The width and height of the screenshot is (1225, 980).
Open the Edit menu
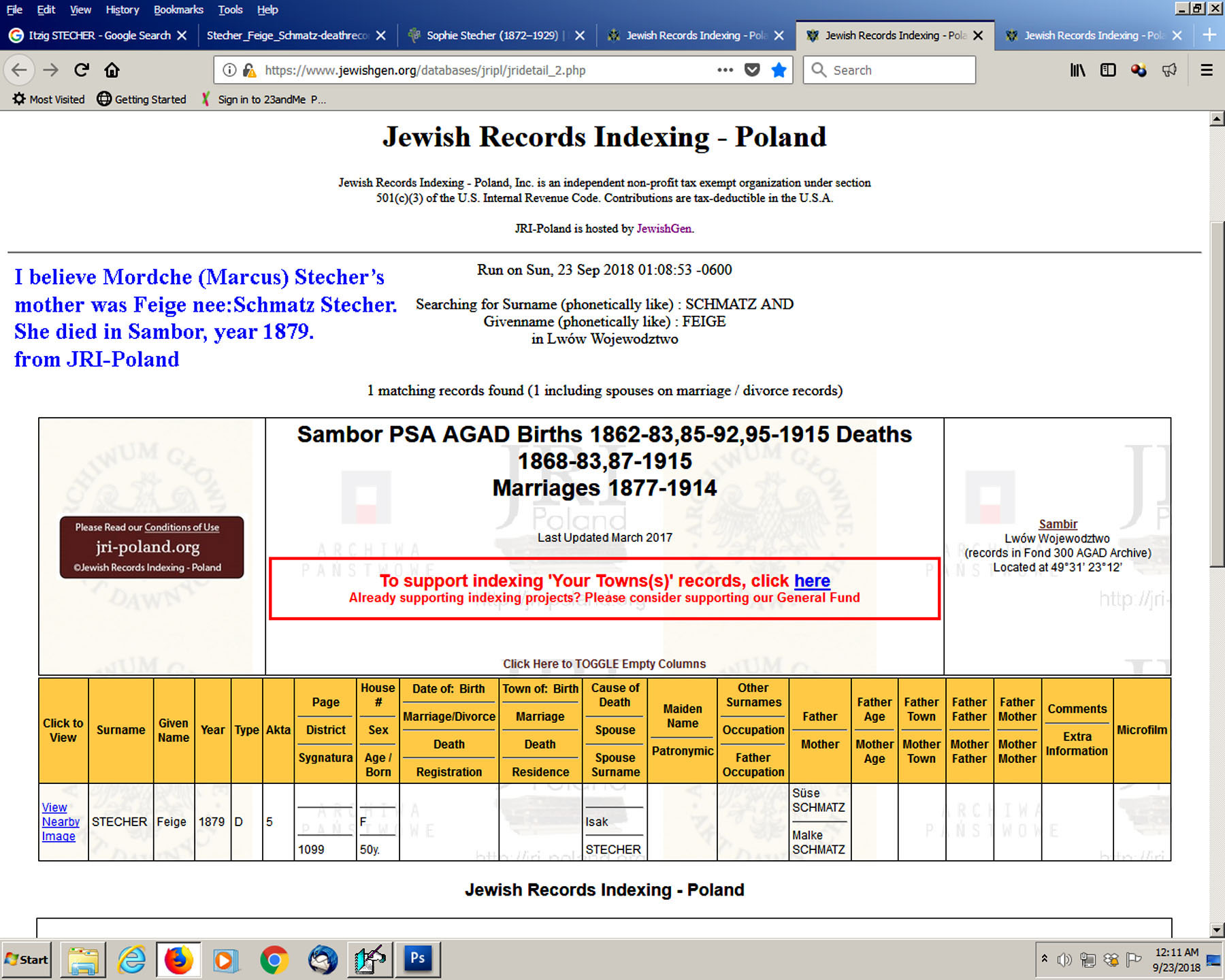[46, 10]
